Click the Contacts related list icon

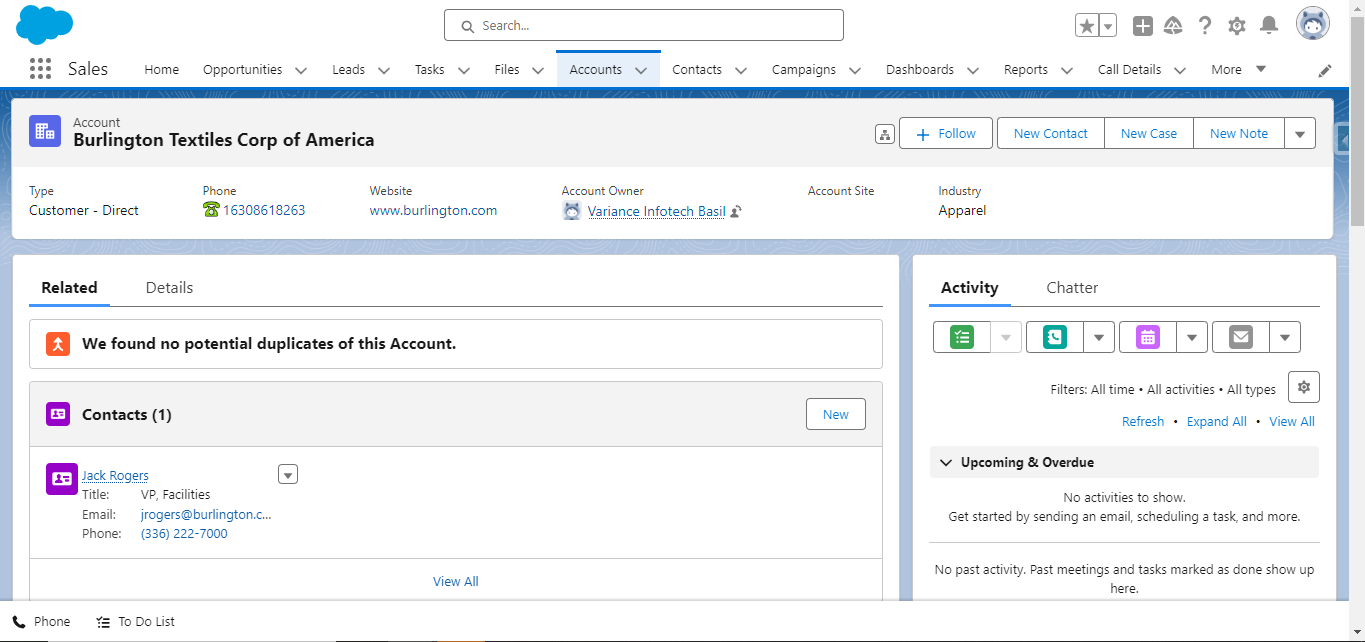pos(58,414)
